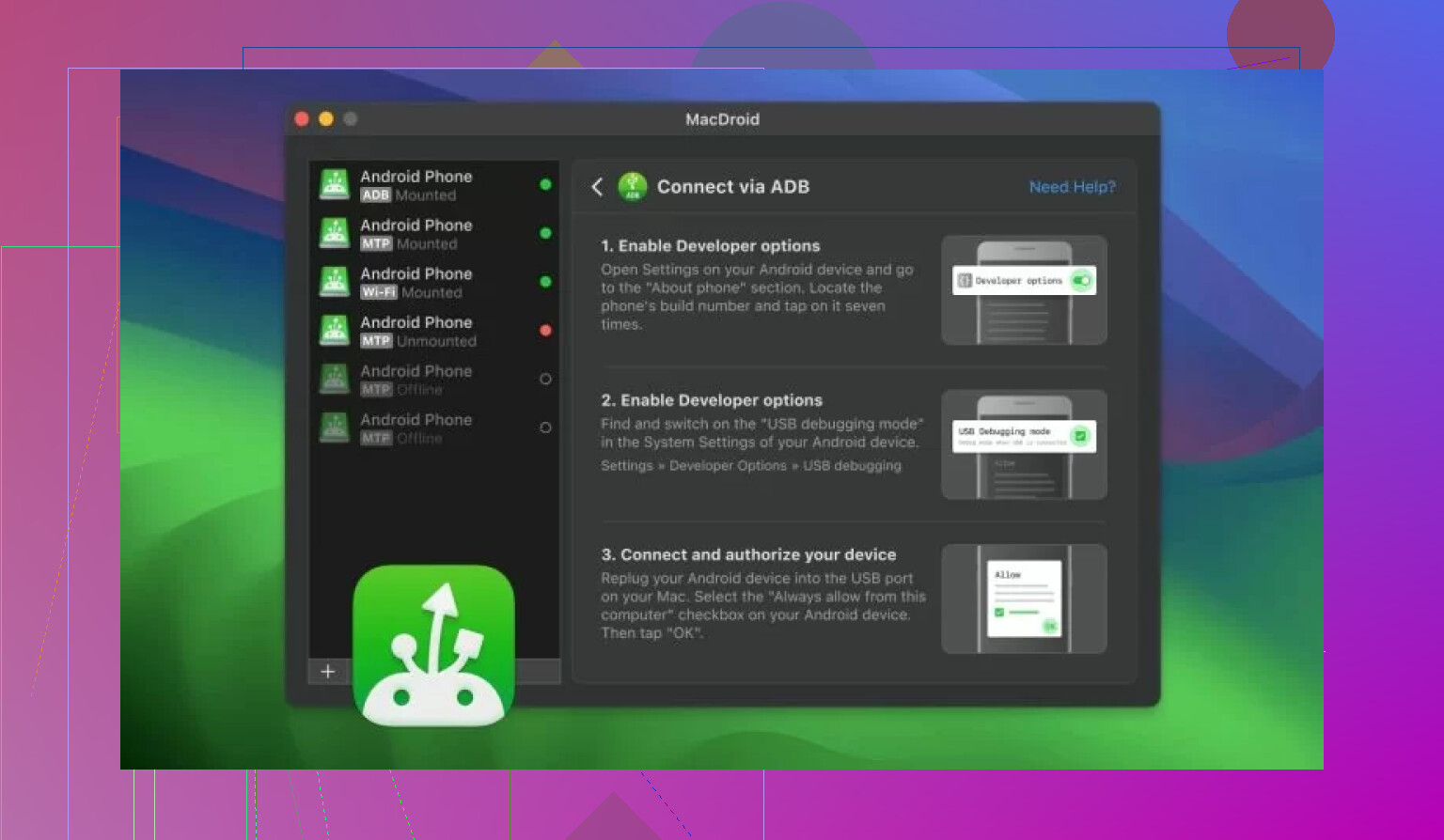Click the empty status circle of last Offline phone
The image size is (1444, 840).
[545, 428]
